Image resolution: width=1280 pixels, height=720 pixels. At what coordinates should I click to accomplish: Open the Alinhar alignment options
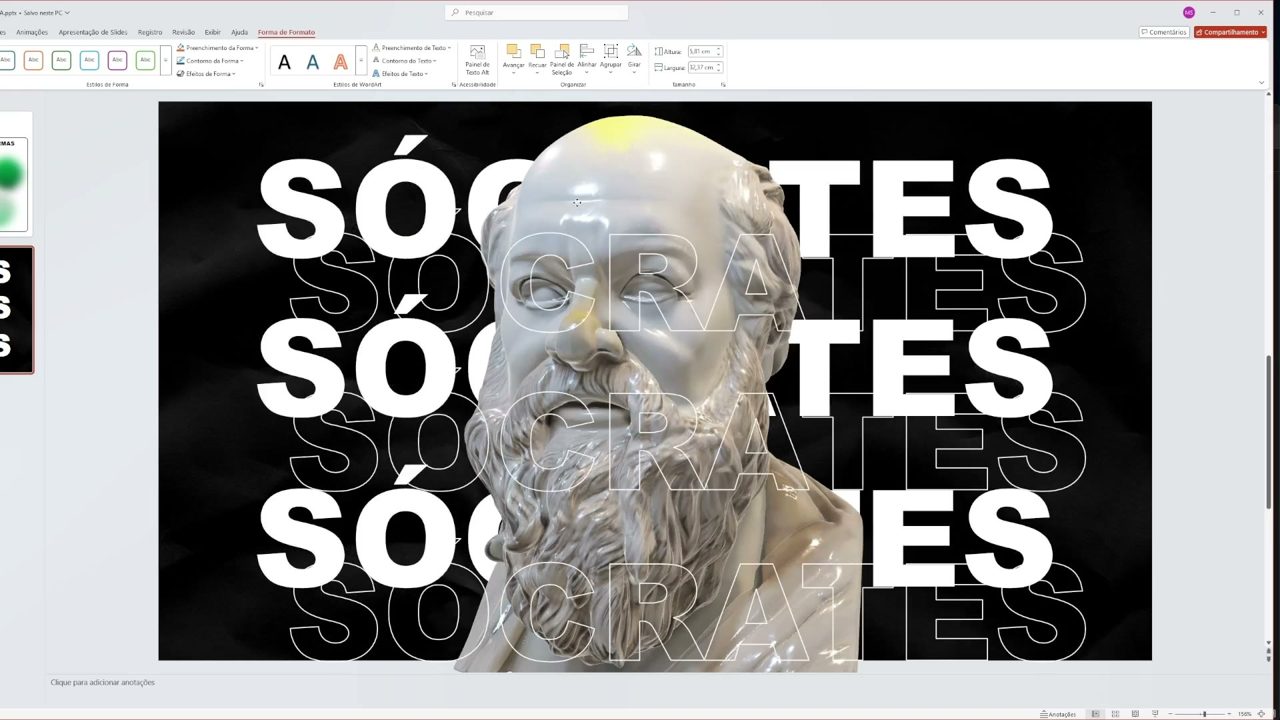(x=587, y=59)
